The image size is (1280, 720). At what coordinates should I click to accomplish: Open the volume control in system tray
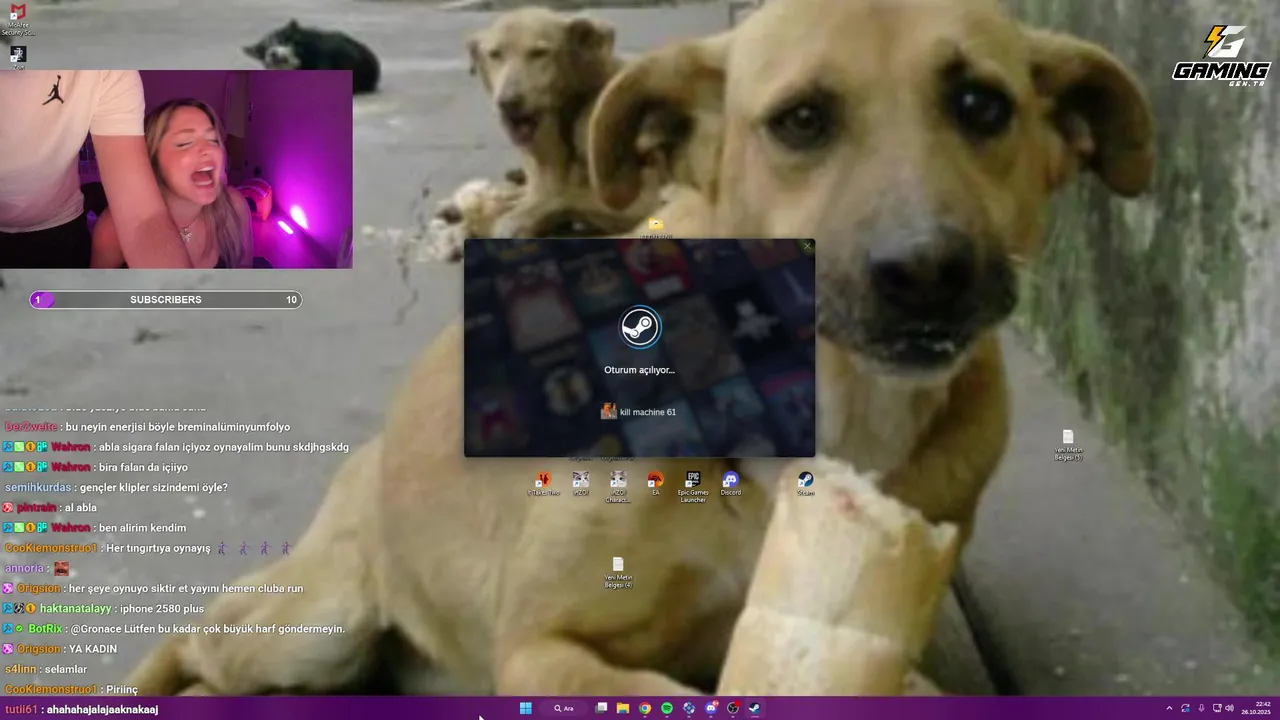click(1230, 708)
